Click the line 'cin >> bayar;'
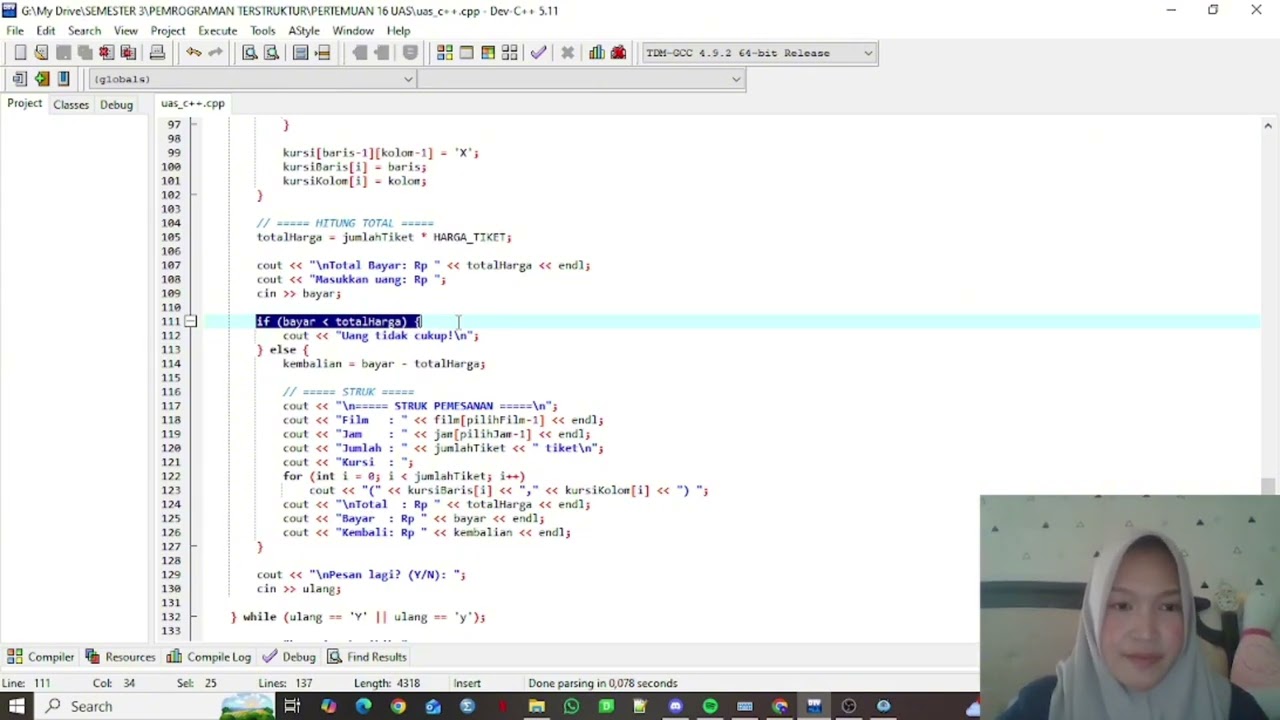This screenshot has height=720, width=1280. [x=299, y=294]
